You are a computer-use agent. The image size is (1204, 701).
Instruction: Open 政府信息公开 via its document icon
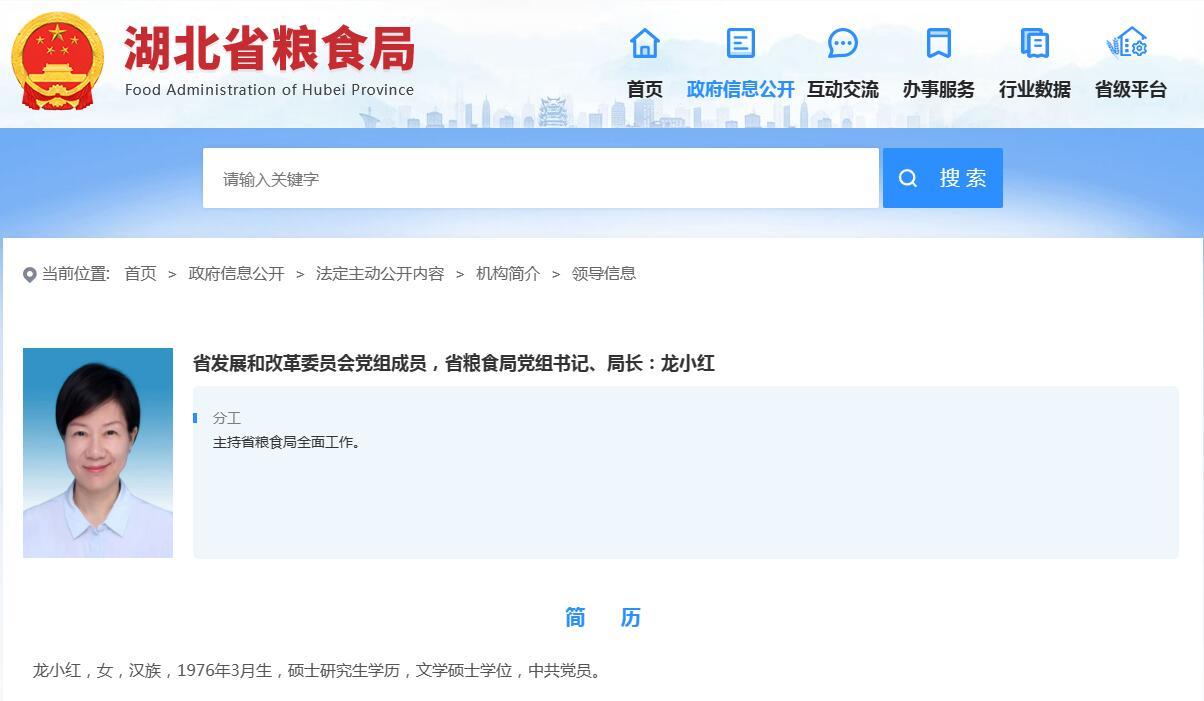(740, 43)
